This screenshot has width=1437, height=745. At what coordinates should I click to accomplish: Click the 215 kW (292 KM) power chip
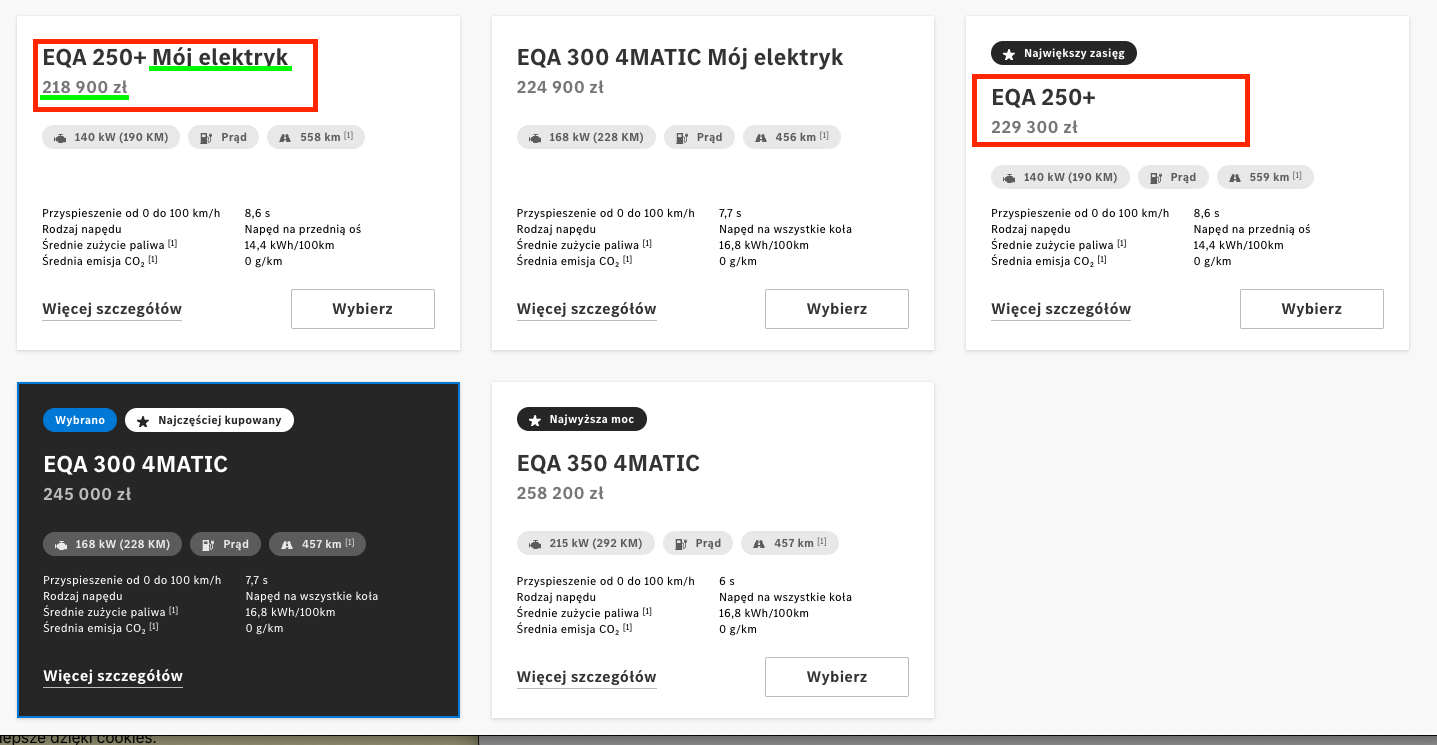click(586, 543)
